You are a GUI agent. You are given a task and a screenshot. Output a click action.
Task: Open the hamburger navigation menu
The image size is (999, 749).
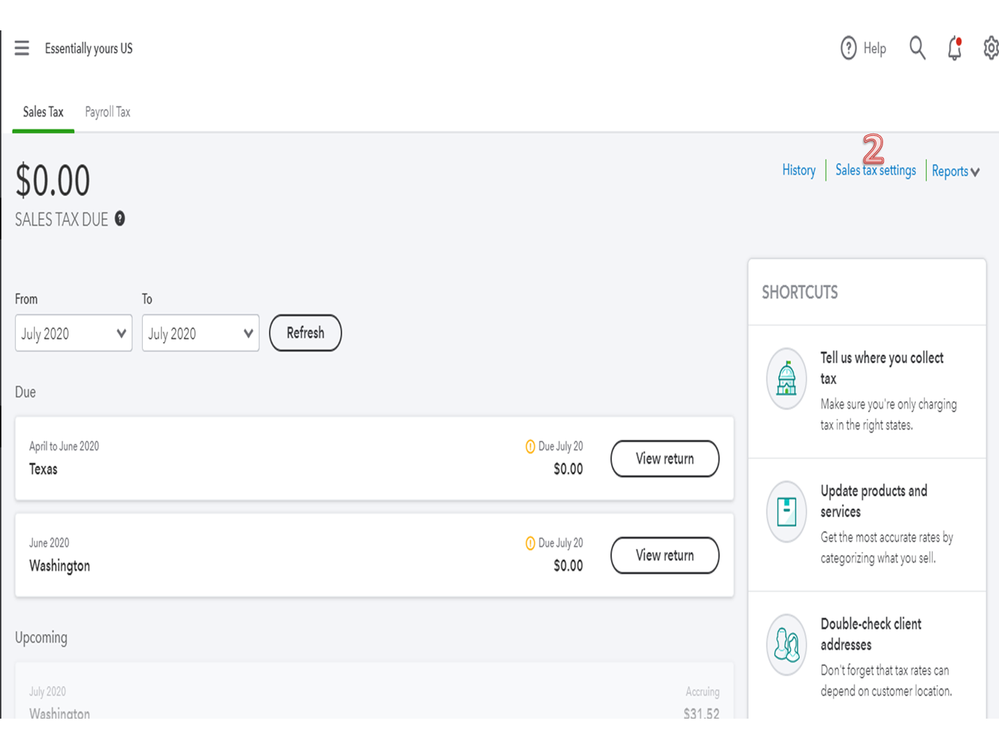click(x=22, y=48)
